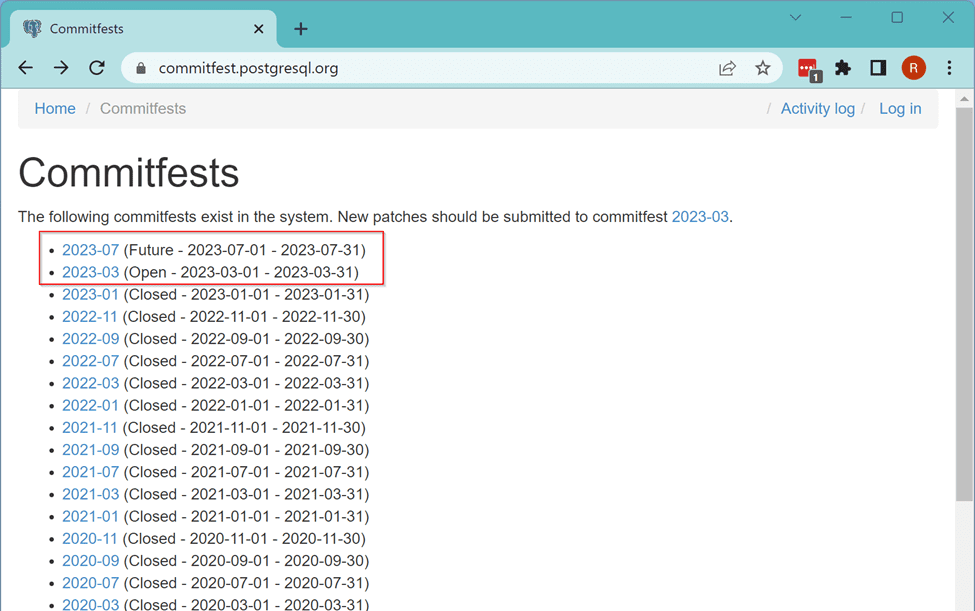Click the forward navigation arrow

[60, 67]
